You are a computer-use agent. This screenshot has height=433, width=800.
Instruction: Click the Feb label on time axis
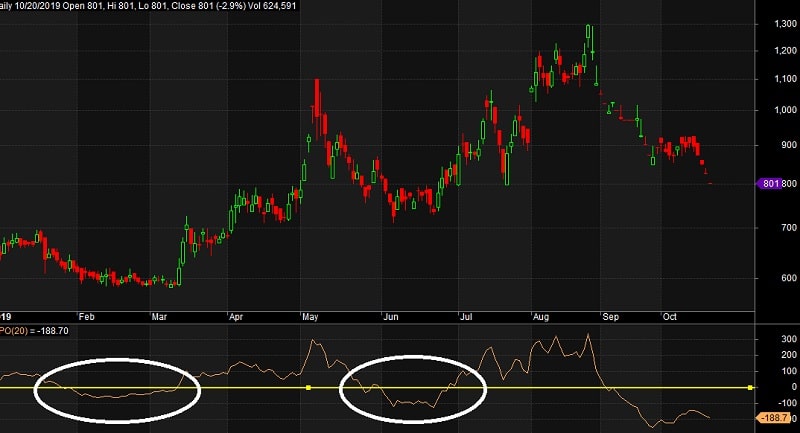click(87, 317)
